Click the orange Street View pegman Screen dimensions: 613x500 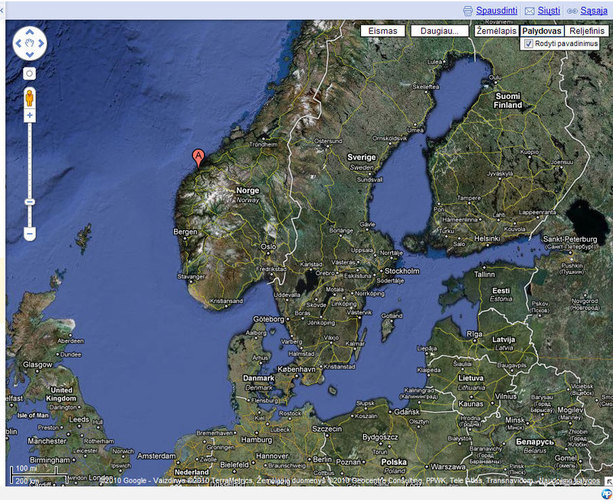[30, 97]
